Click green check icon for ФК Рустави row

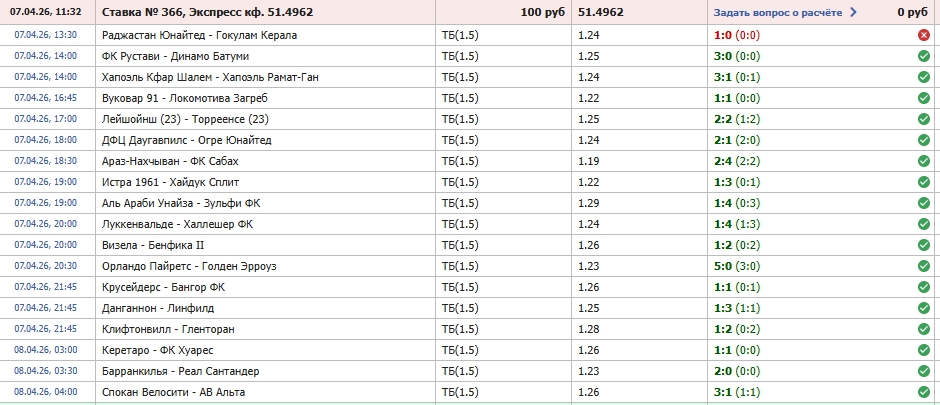click(x=924, y=56)
